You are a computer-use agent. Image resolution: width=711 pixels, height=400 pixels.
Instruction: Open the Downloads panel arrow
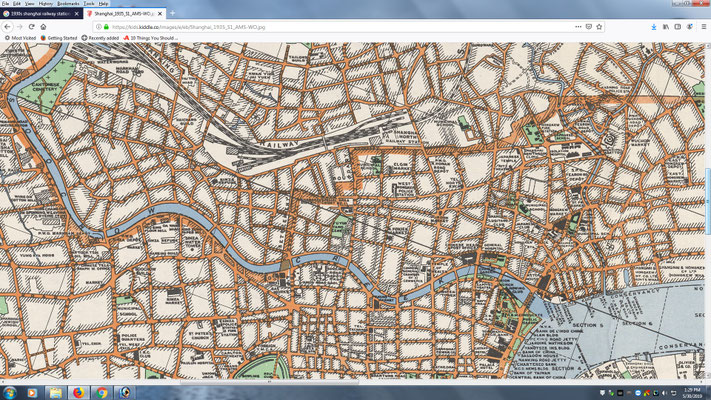654,27
